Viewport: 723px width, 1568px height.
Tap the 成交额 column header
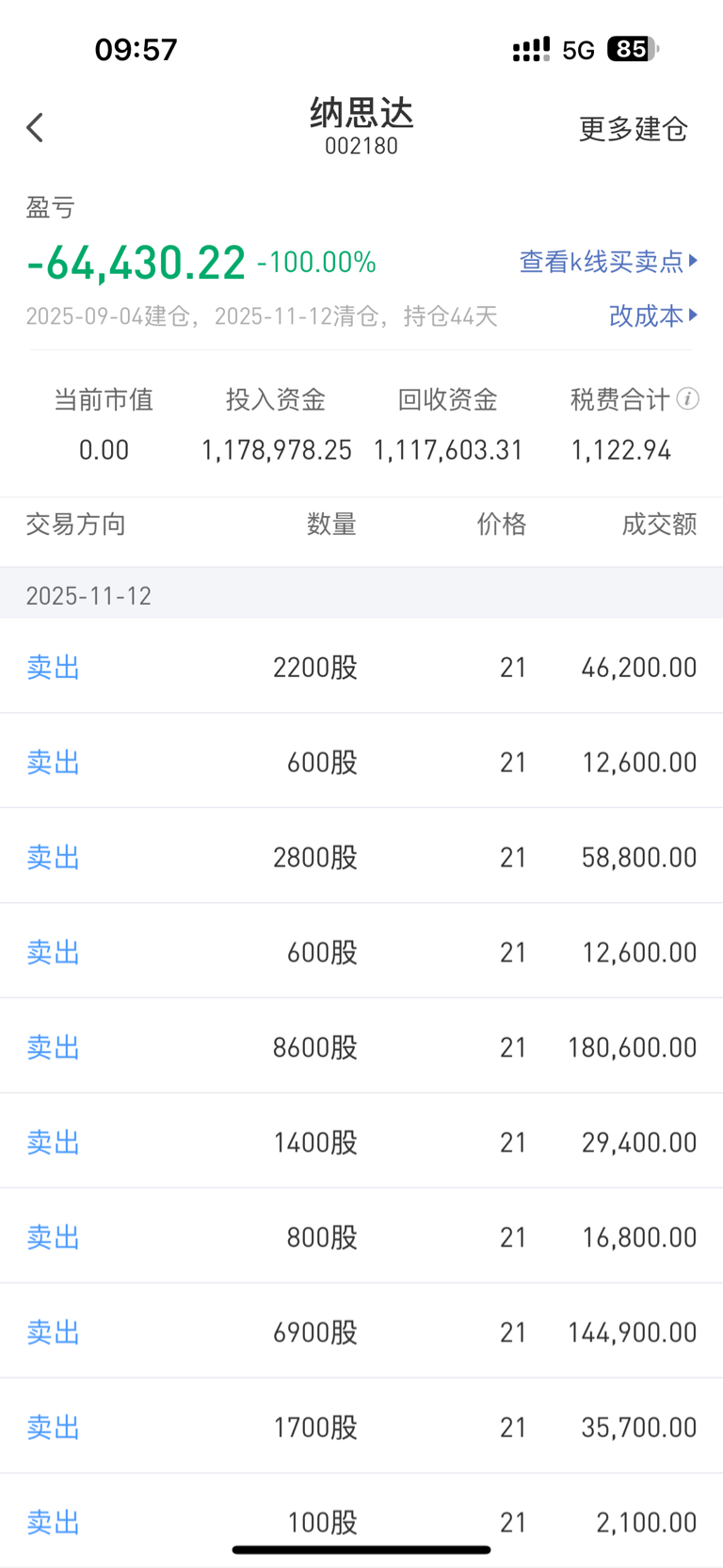(x=659, y=525)
